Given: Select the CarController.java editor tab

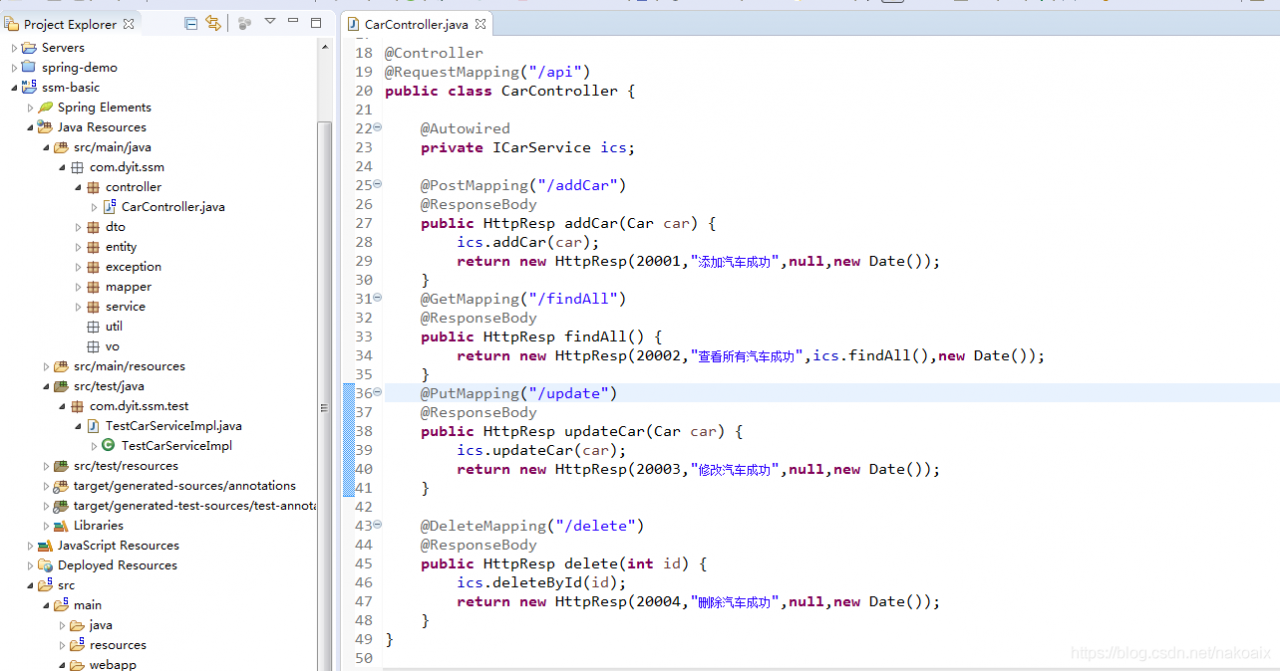Looking at the screenshot, I should coord(416,24).
